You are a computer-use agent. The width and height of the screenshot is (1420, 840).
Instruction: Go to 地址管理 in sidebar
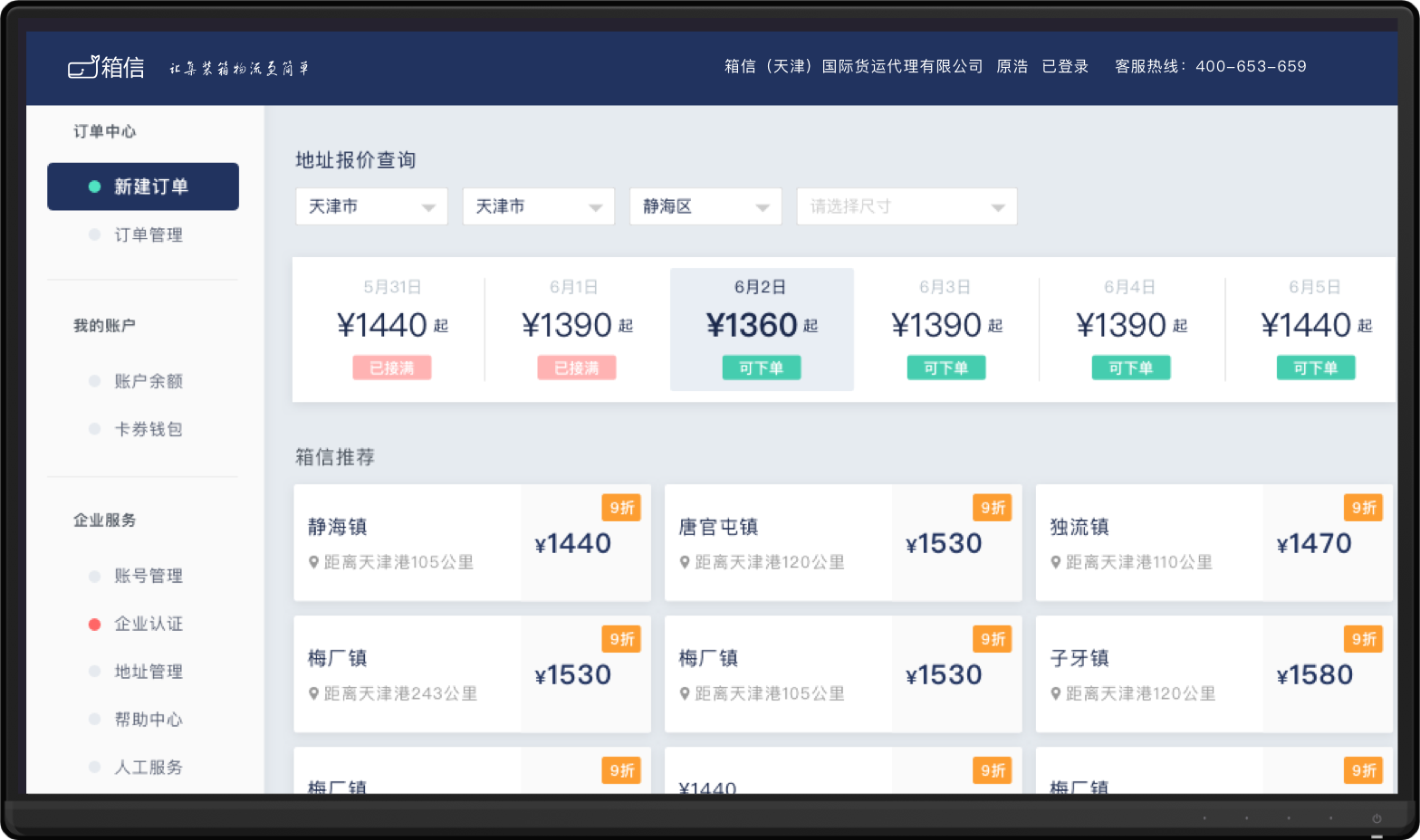pos(149,672)
